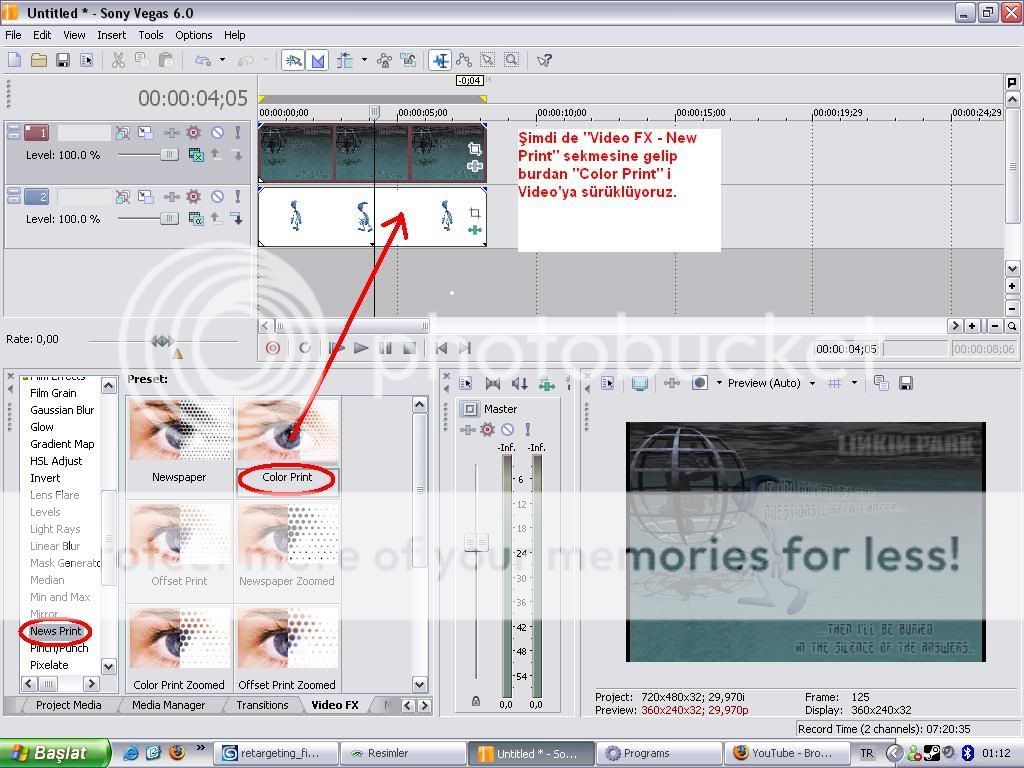Click the Record button in the transport bar

pos(273,348)
